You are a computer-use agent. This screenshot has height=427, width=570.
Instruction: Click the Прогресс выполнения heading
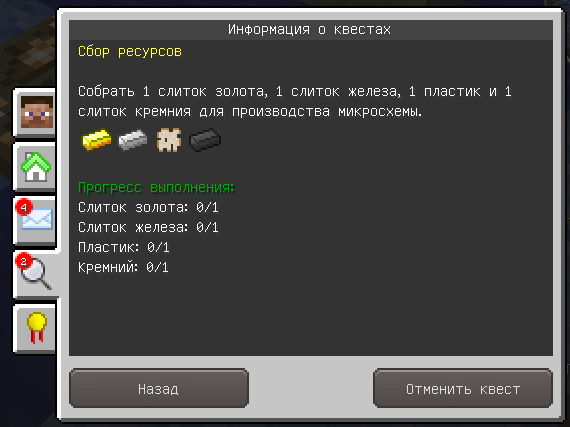[x=157, y=188]
